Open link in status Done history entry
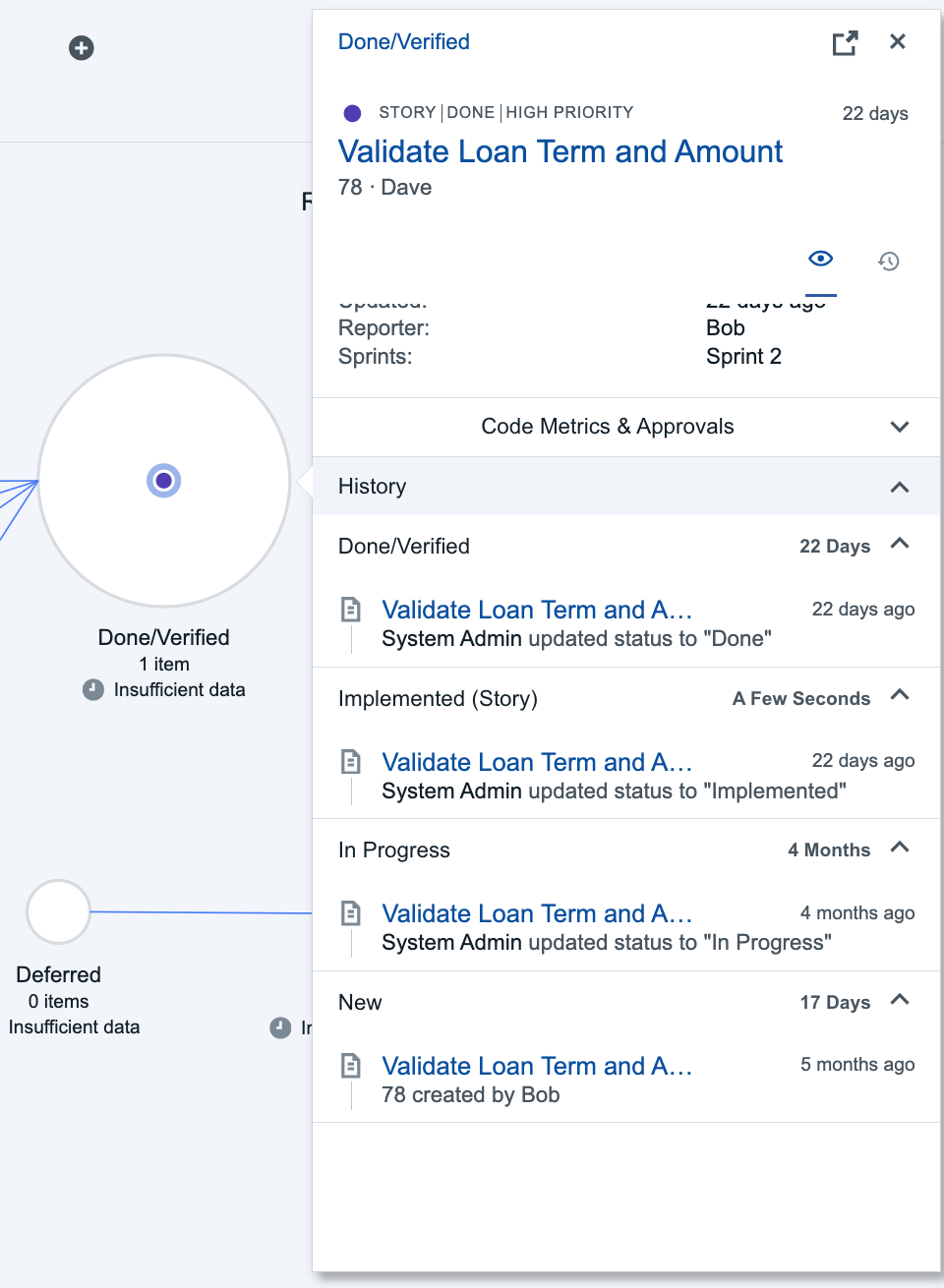The width and height of the screenshot is (944, 1288). 537,610
